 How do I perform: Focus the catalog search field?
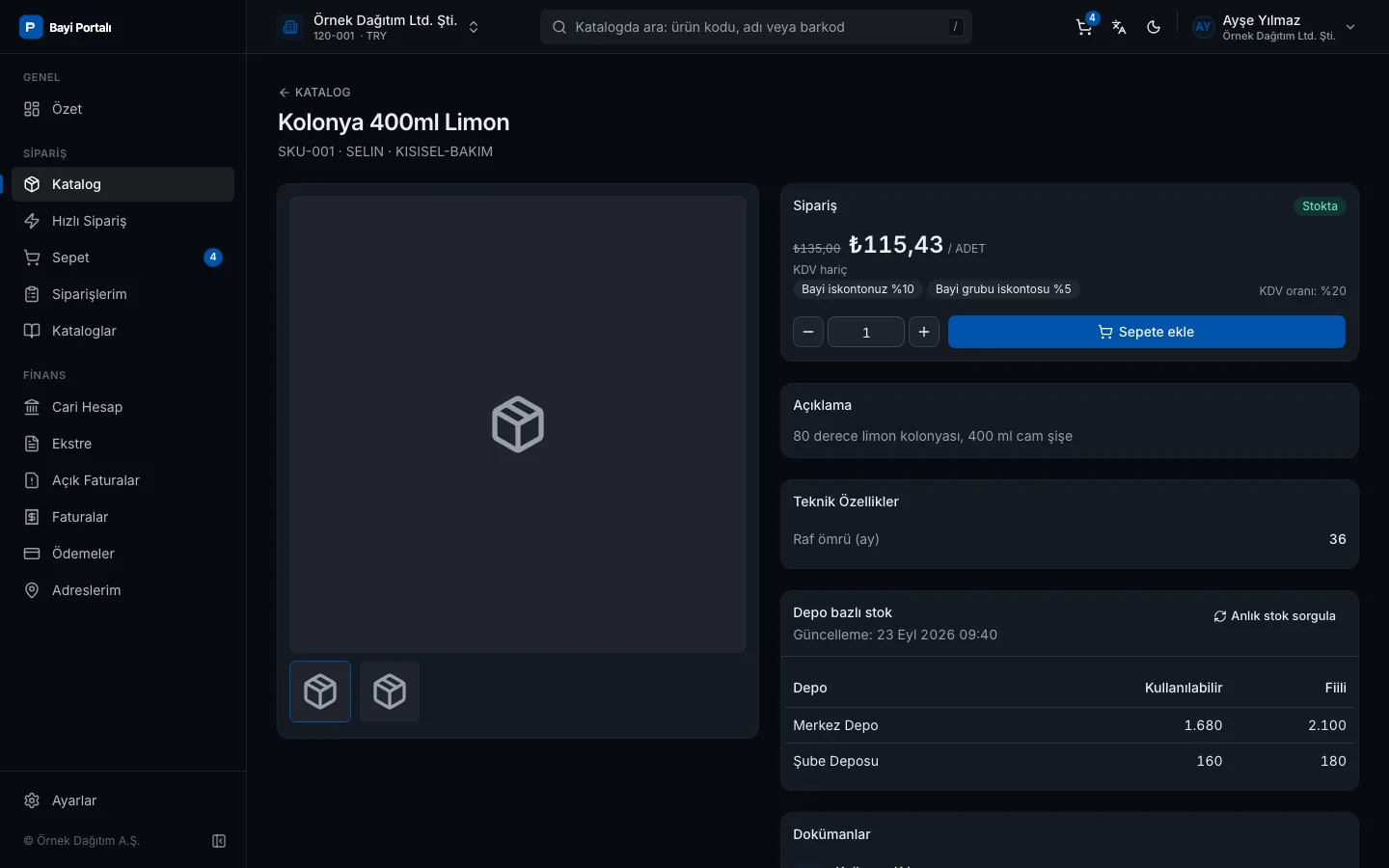756,27
